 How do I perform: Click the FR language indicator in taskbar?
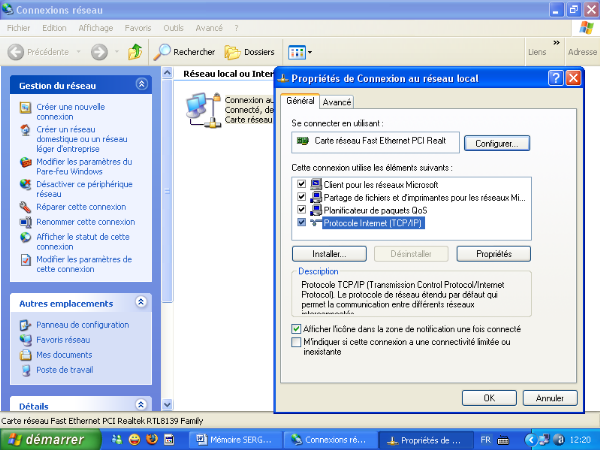click(486, 440)
